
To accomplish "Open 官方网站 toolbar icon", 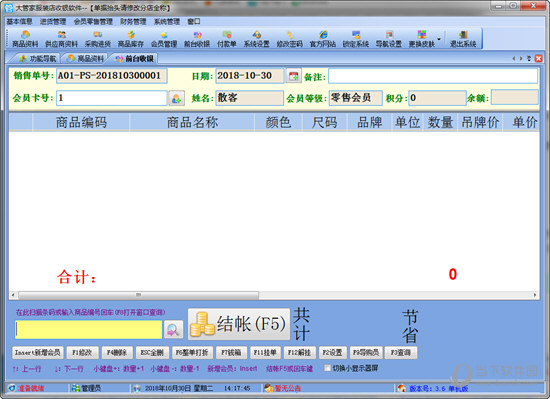I will (x=323, y=39).
